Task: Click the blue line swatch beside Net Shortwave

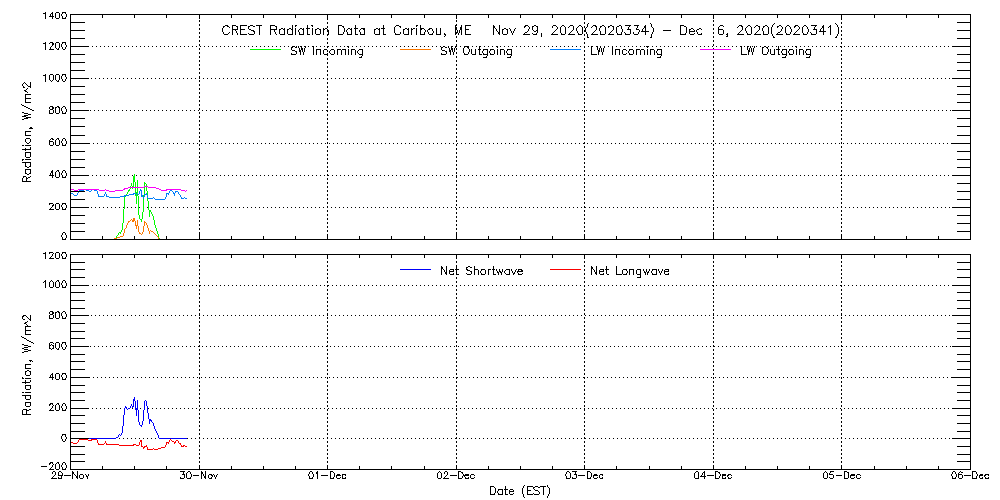Action: coord(414,271)
